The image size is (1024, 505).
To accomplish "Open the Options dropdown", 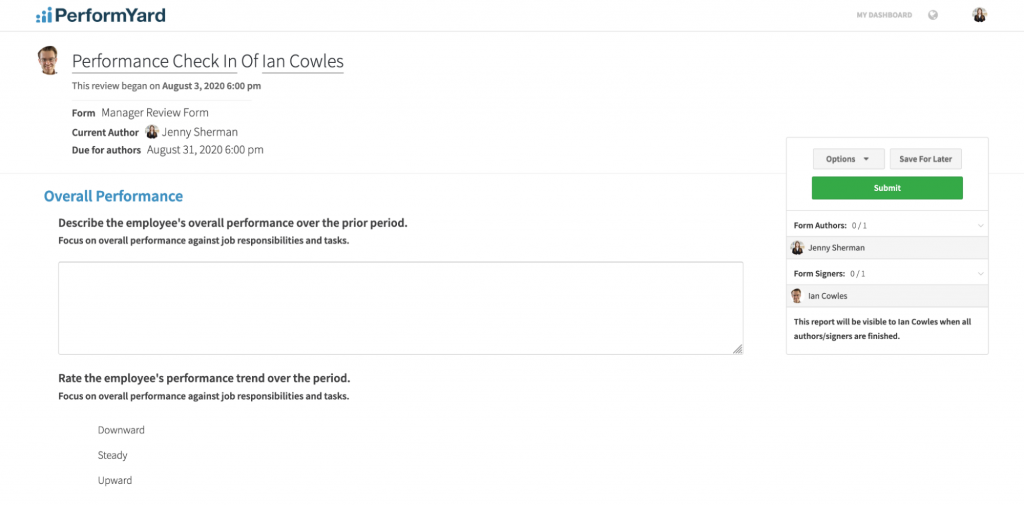I will [848, 159].
